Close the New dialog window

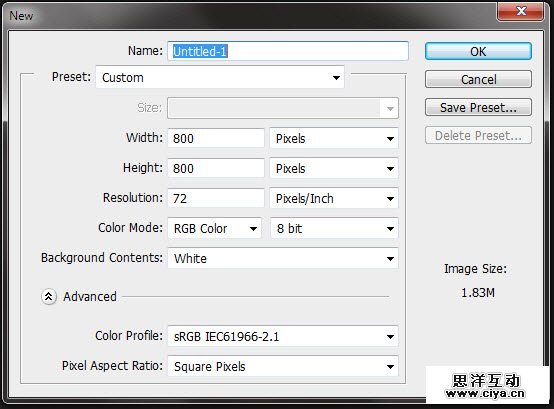click(x=520, y=11)
